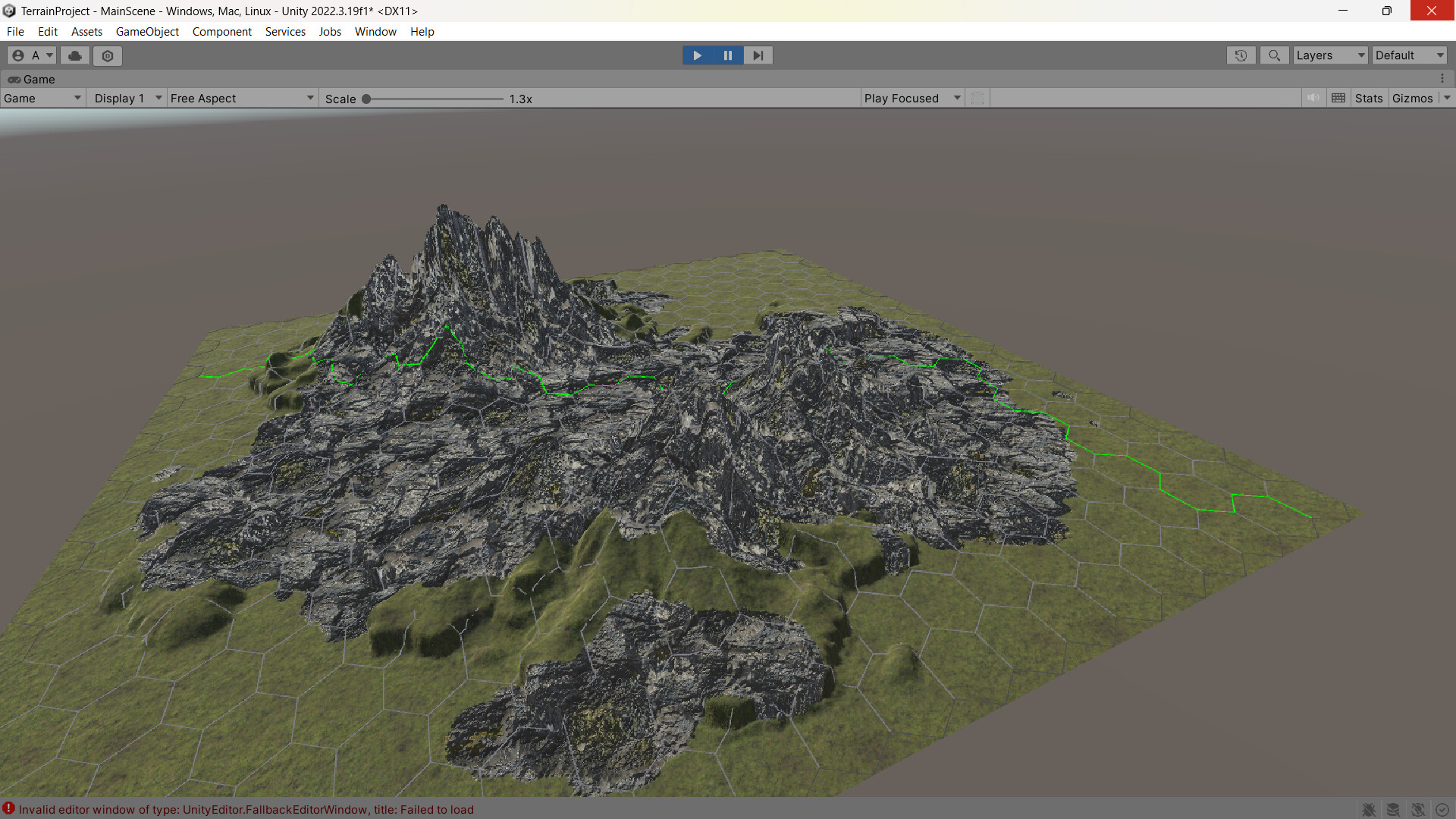This screenshot has width=1456, height=819.
Task: Click the FallbackEditorWindow error message
Action: click(x=246, y=809)
